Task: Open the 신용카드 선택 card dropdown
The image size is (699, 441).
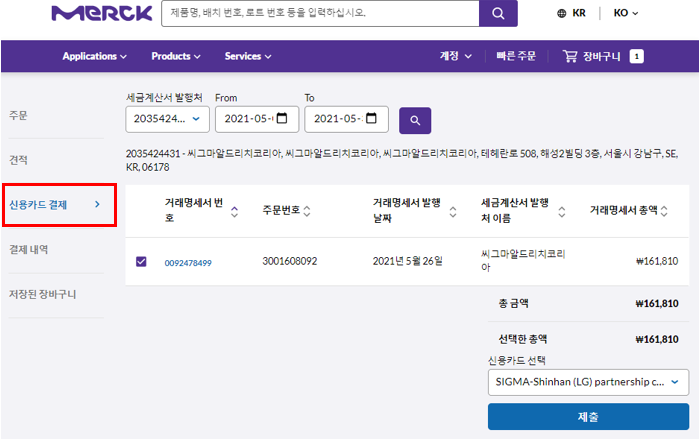Action: [x=588, y=381]
